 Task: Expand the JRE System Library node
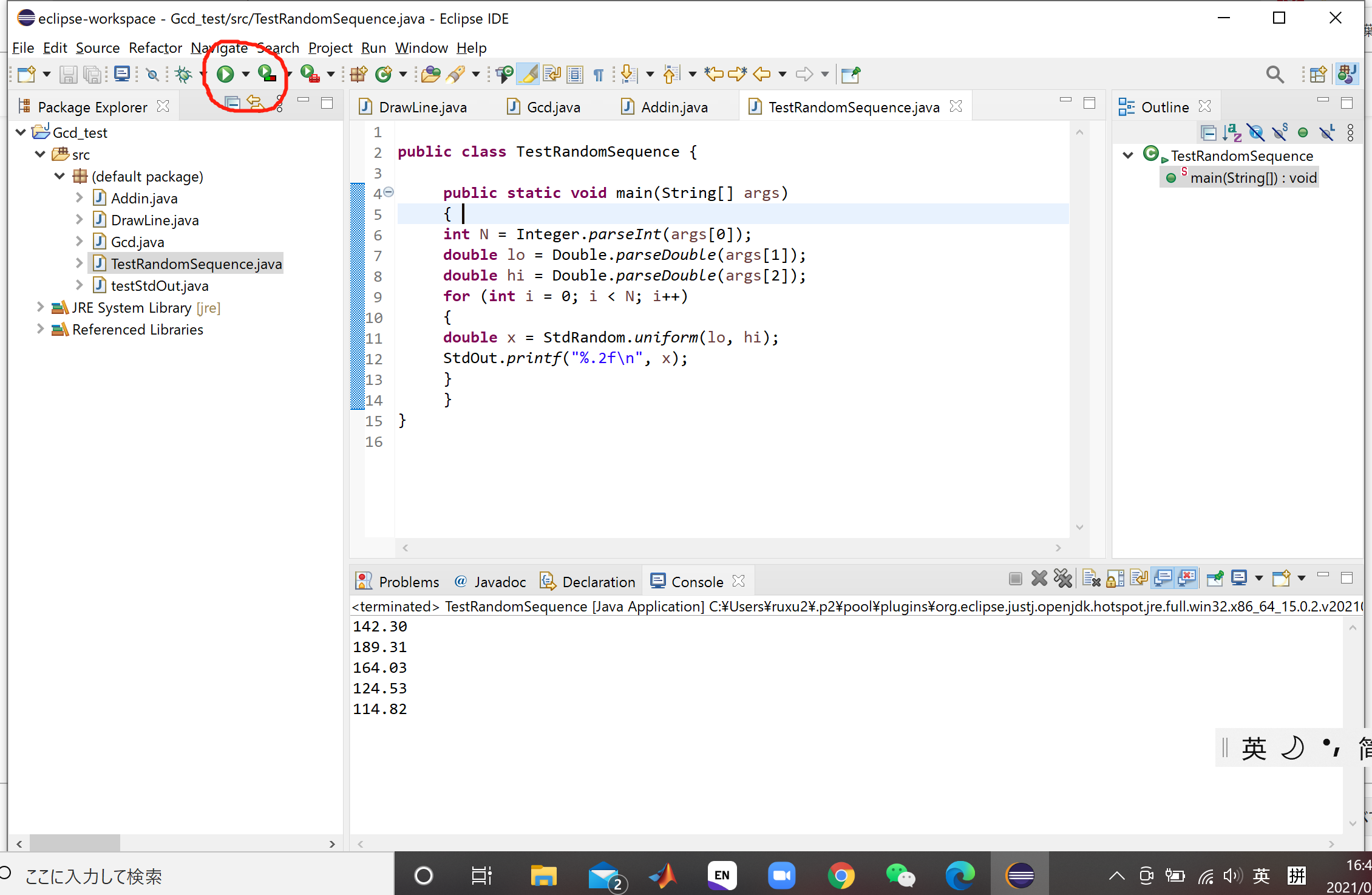click(x=40, y=307)
